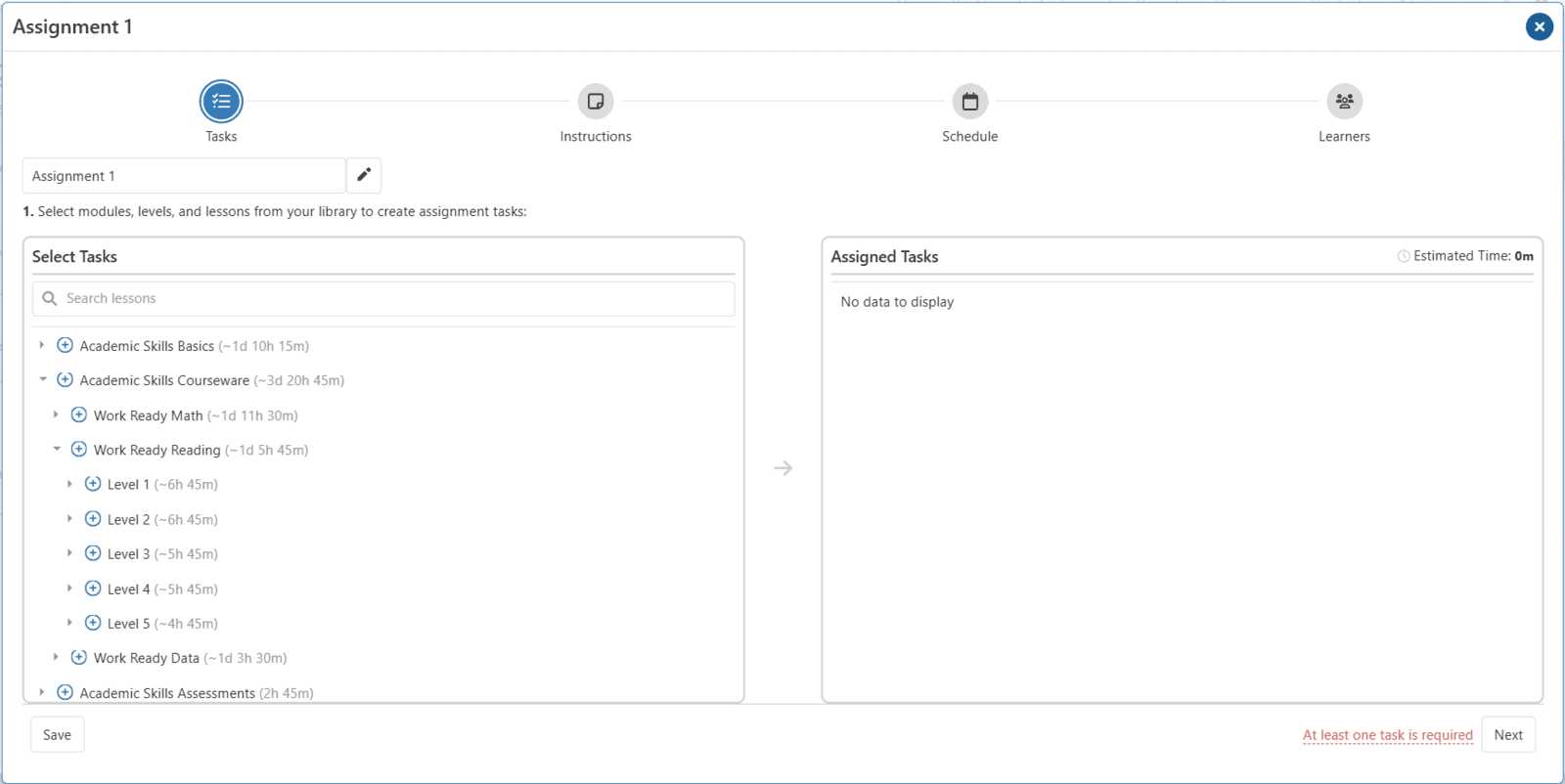Click 'At least one task is required' message
Viewport: 1565px width, 784px height.
click(1387, 735)
